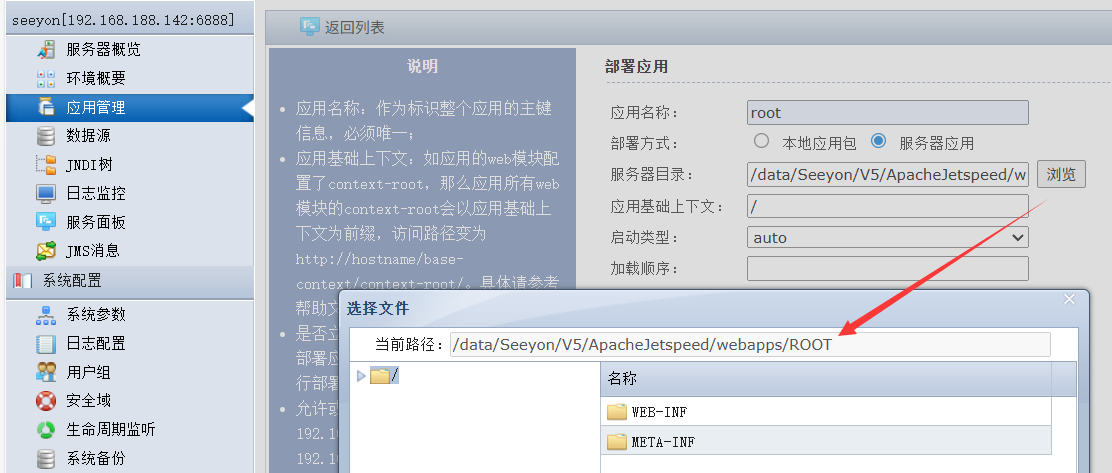Click the 系统配置 book icon

tap(23, 281)
